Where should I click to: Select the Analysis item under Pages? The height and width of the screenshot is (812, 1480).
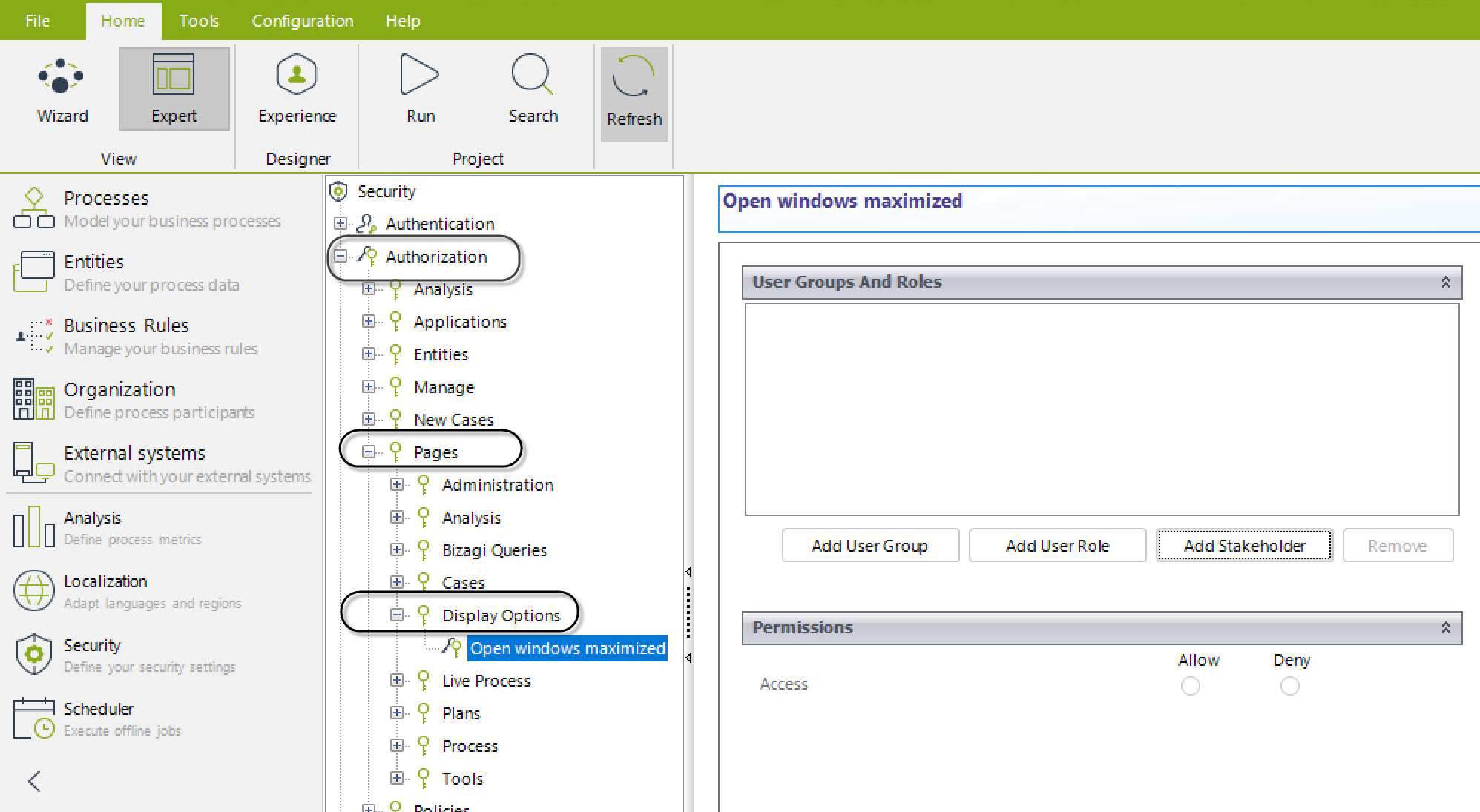click(x=471, y=518)
